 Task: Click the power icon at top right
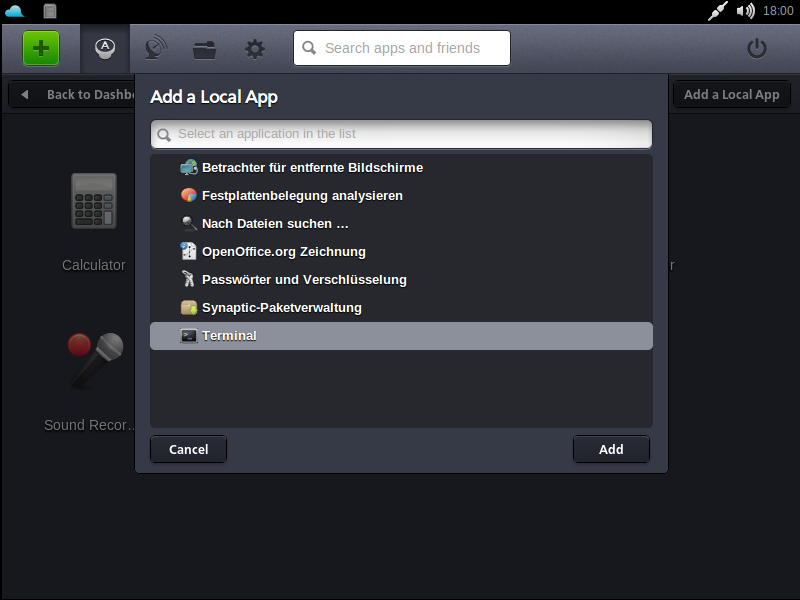pyautogui.click(x=757, y=48)
